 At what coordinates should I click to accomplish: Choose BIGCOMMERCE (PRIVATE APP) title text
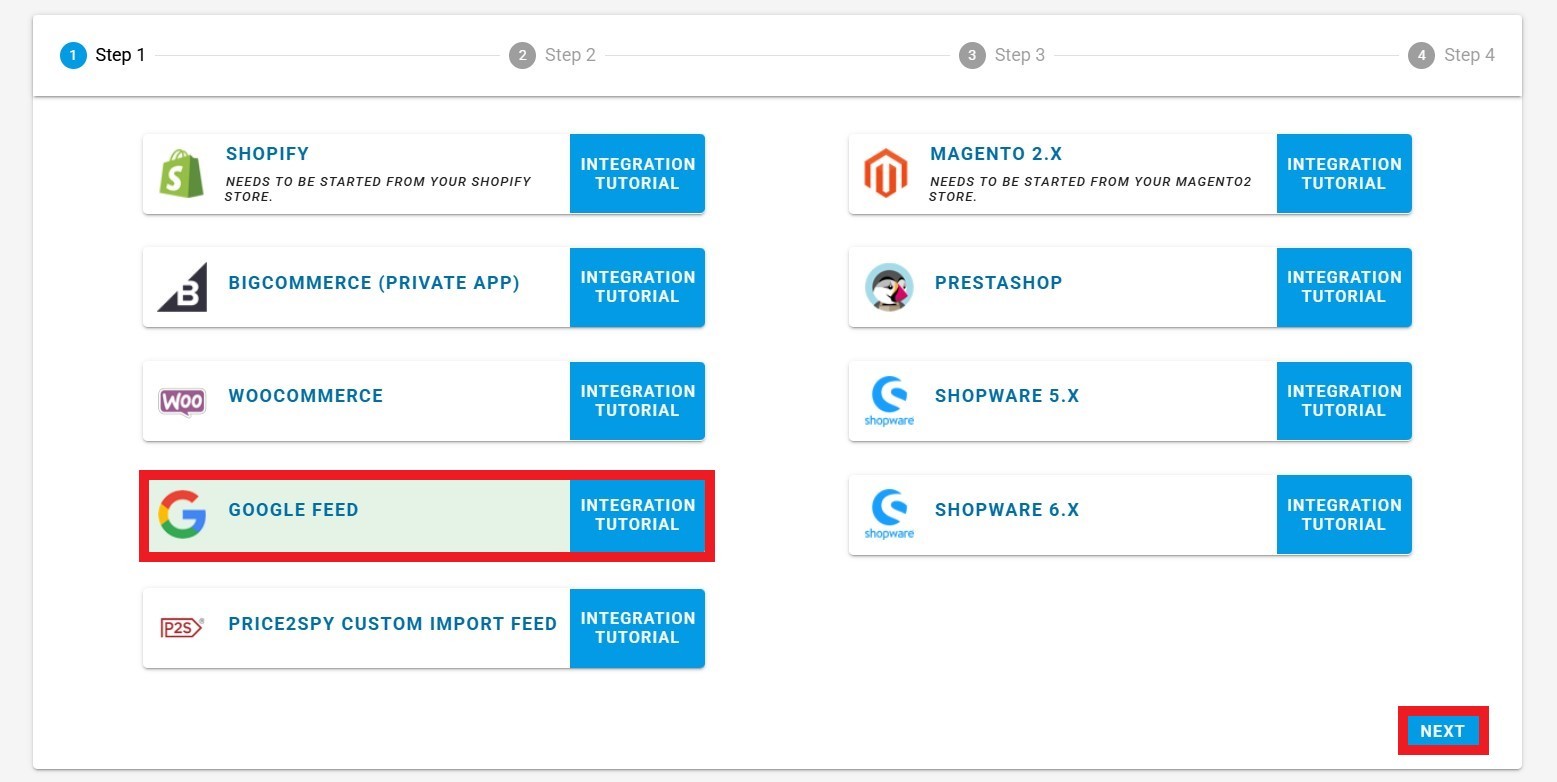(x=374, y=283)
